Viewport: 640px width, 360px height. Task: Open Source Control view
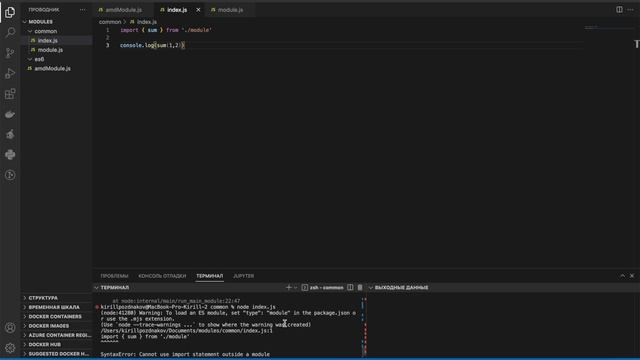(x=10, y=53)
